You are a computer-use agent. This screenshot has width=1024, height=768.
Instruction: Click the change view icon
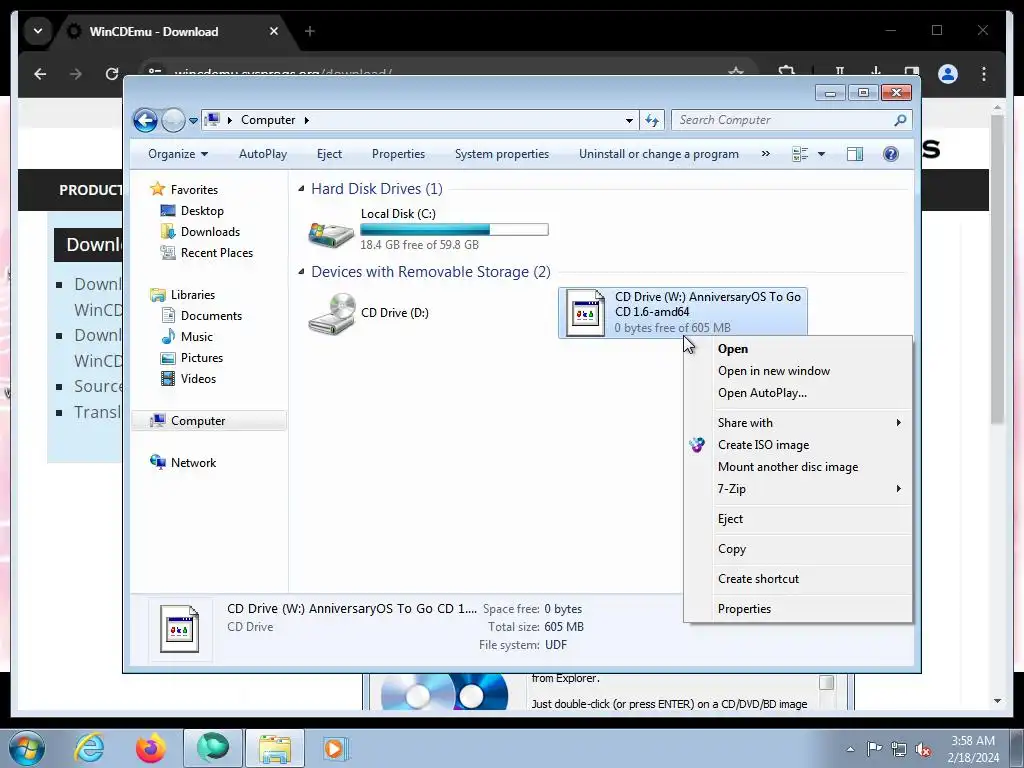[800, 154]
